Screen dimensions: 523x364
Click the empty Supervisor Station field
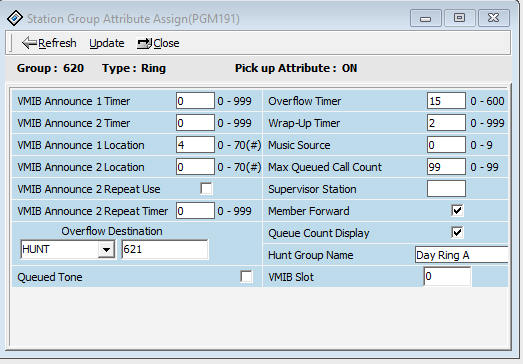[x=446, y=189]
